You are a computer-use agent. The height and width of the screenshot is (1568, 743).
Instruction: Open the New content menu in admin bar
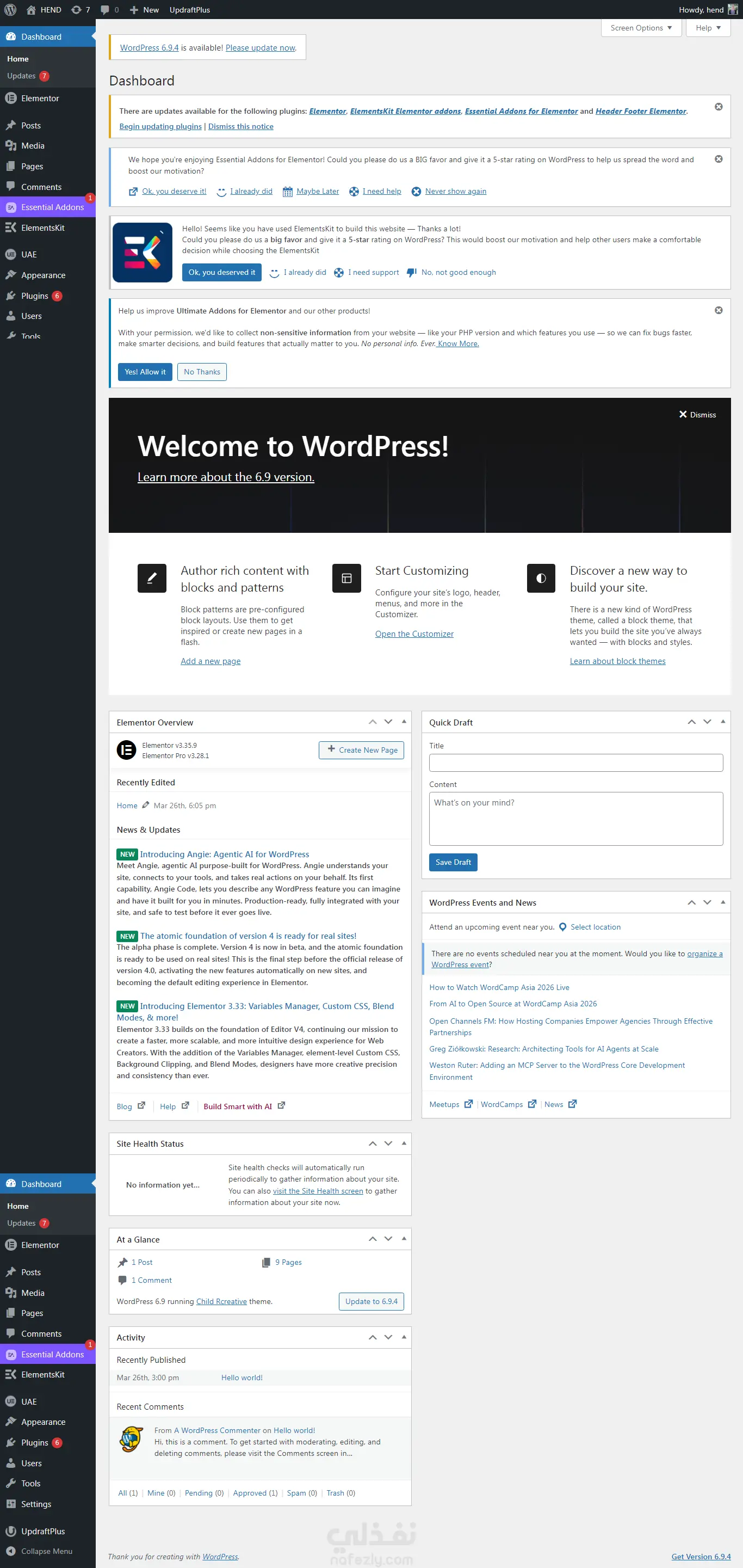pos(144,10)
